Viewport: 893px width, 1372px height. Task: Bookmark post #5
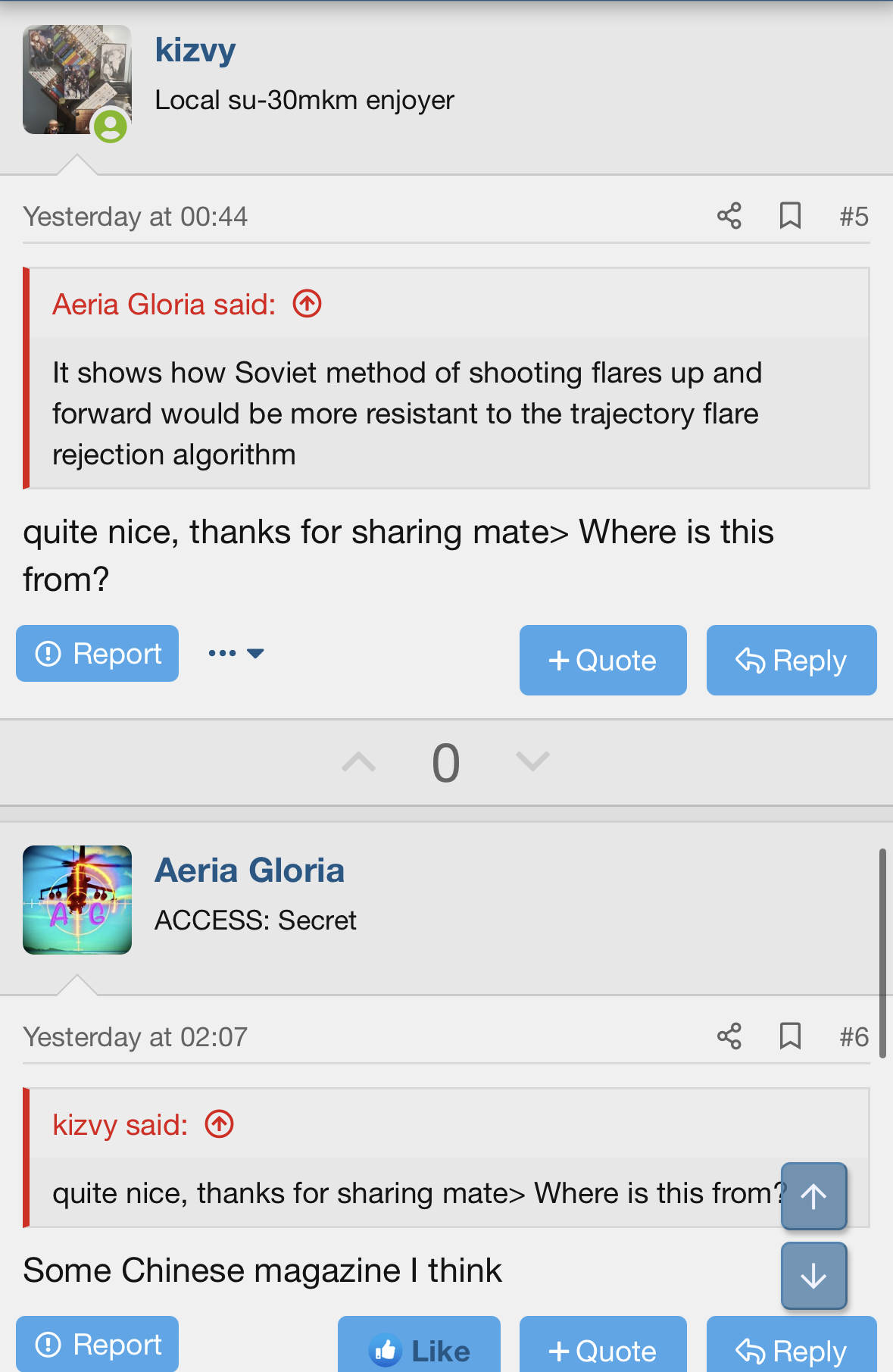click(790, 216)
